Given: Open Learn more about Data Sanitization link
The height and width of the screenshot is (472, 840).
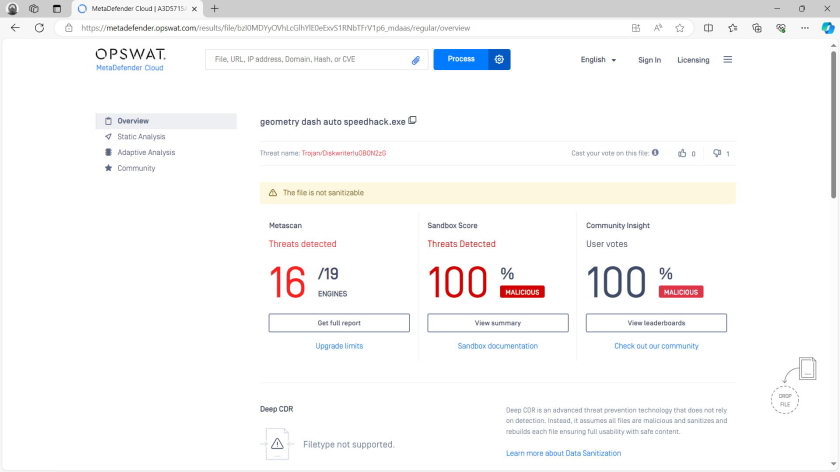Looking at the screenshot, I should (563, 453).
